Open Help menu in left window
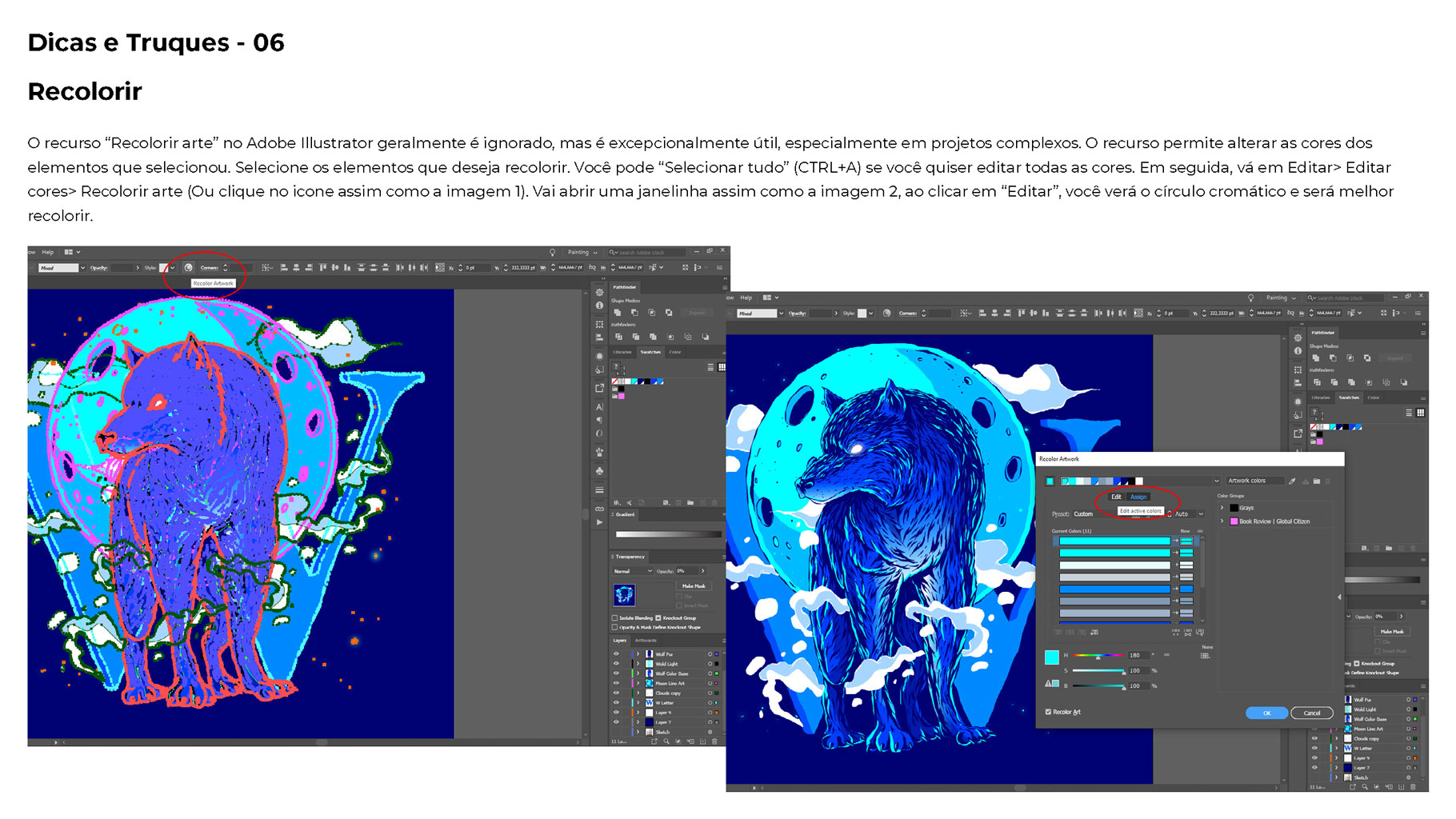 (48, 252)
